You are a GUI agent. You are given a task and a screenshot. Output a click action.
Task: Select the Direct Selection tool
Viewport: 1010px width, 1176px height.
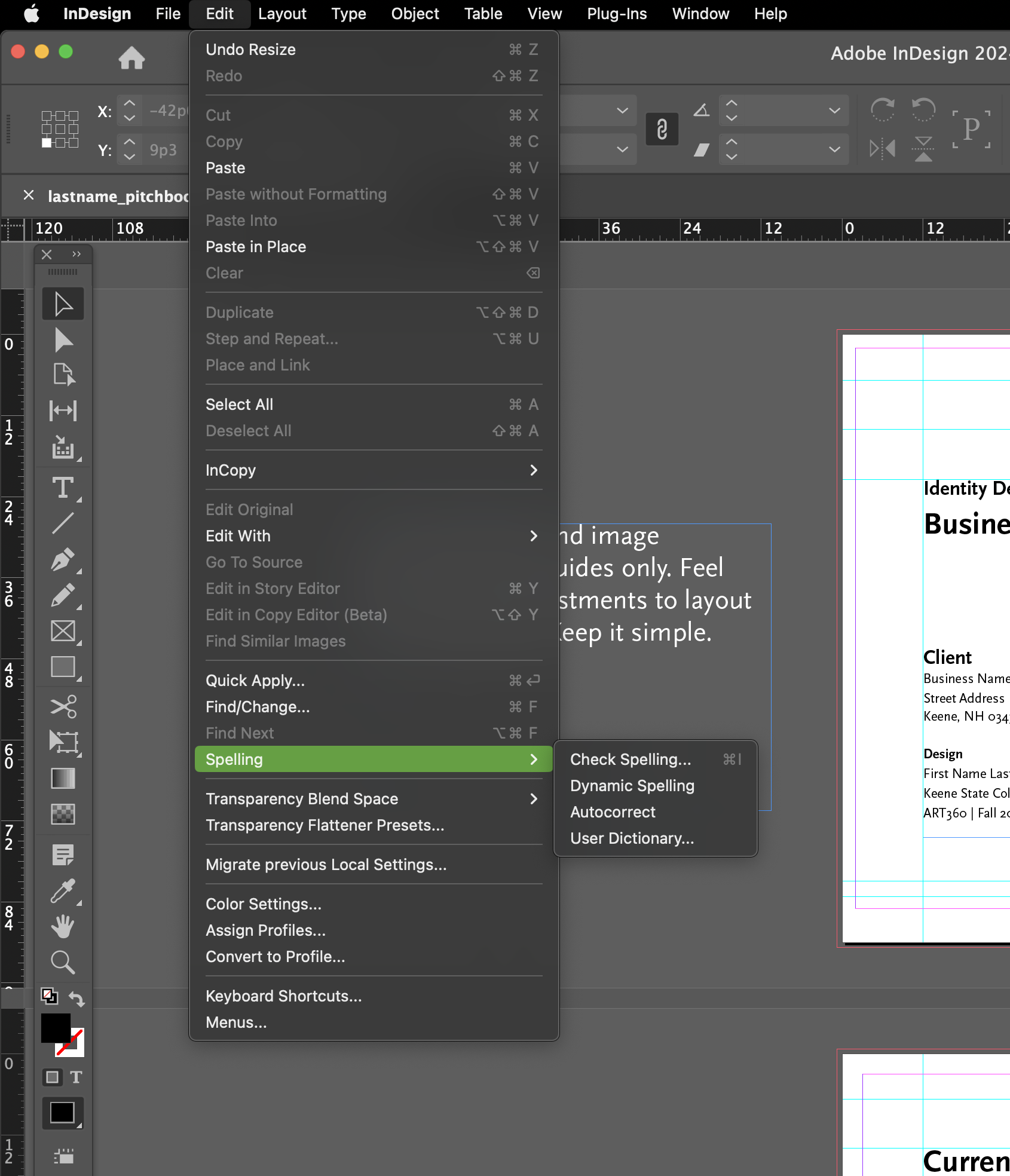(62, 340)
